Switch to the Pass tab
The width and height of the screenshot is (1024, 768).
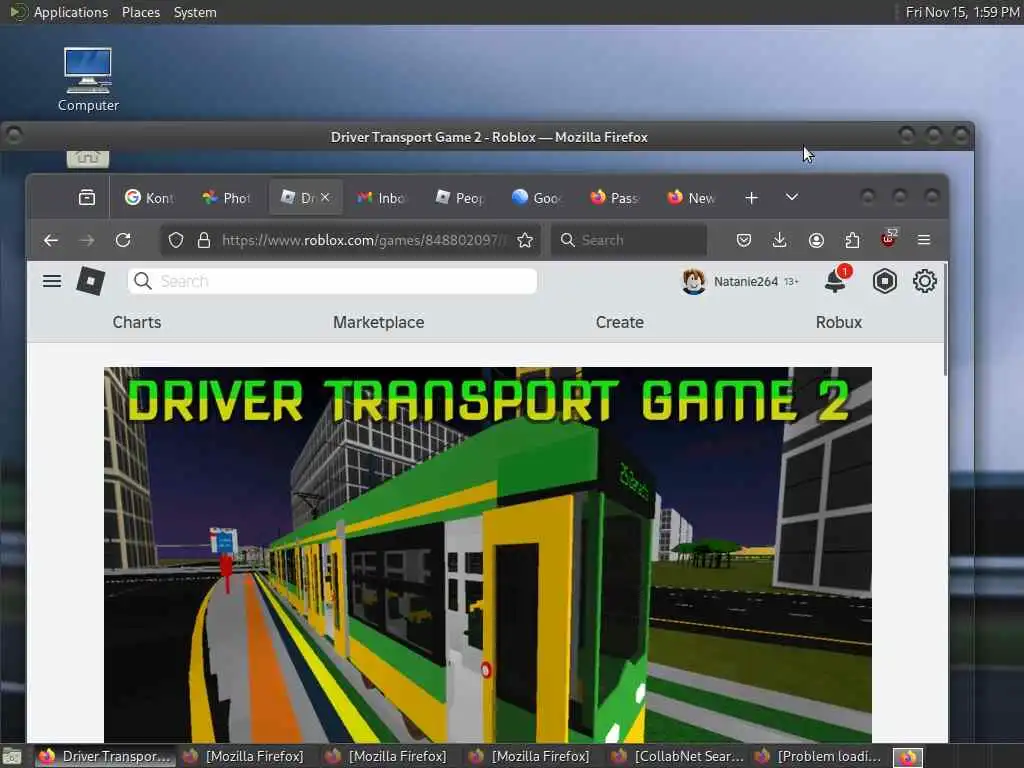(615, 198)
